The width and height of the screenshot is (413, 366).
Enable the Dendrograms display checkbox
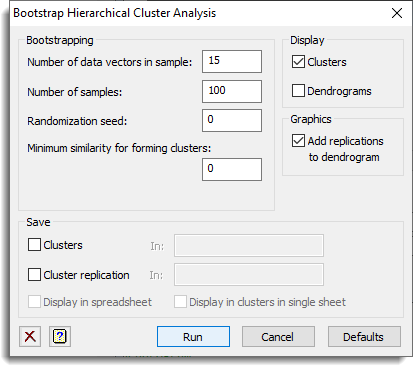(x=298, y=91)
